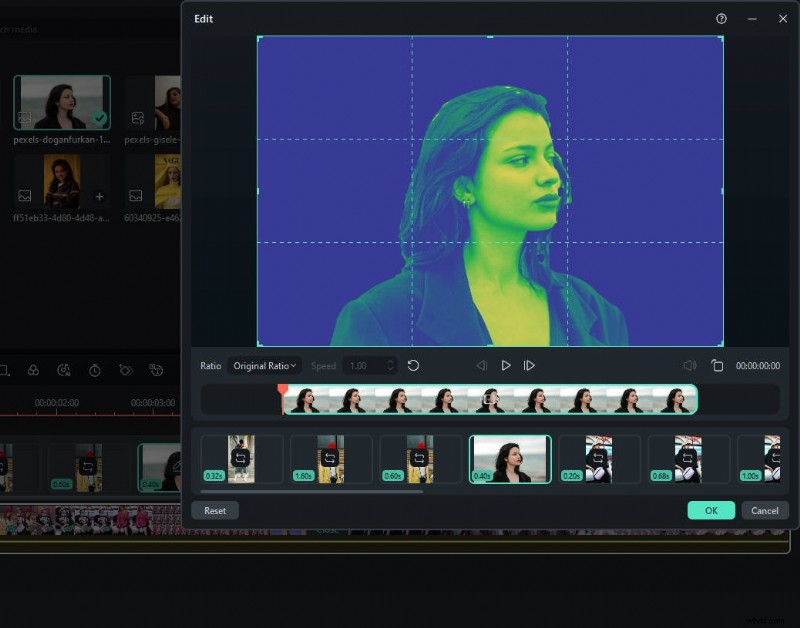Click the reset rotation arrow beside Speed

point(413,366)
